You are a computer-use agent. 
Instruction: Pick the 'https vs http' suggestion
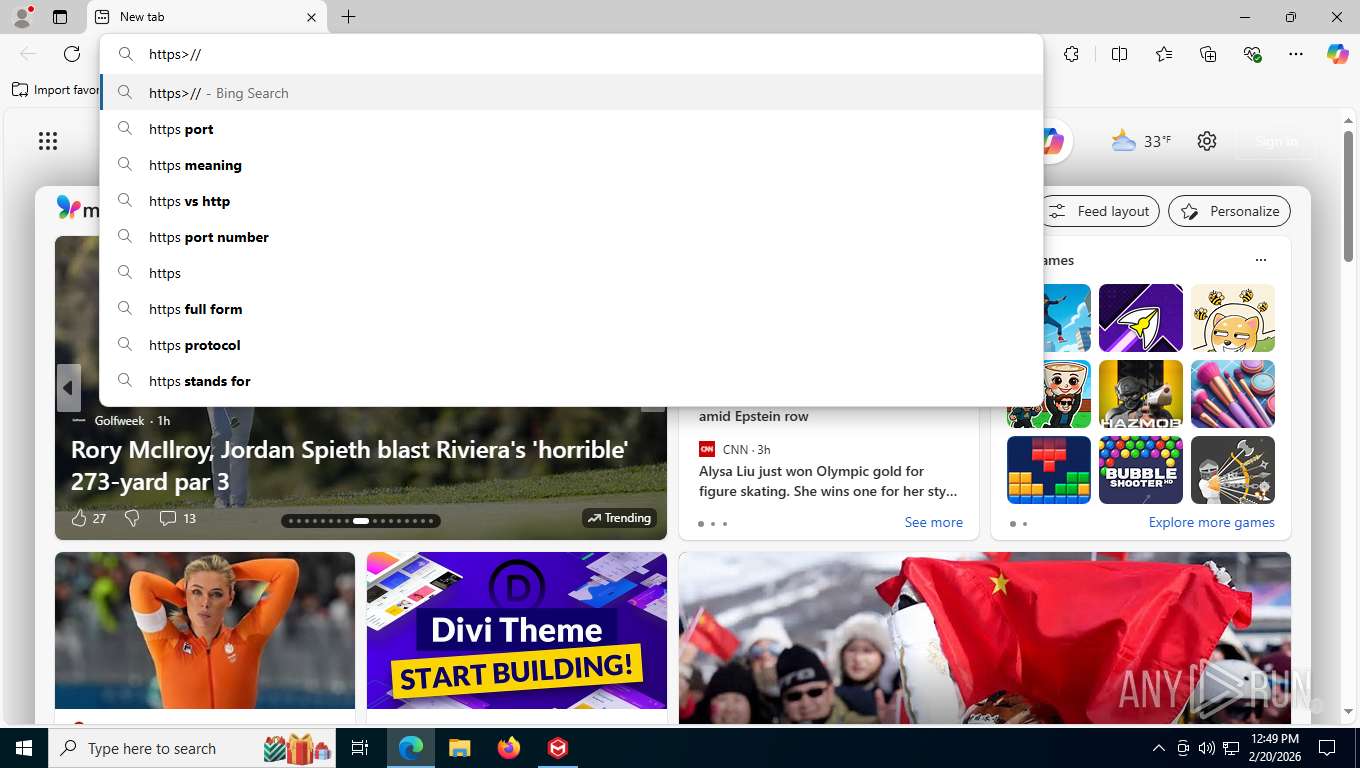[x=572, y=201]
